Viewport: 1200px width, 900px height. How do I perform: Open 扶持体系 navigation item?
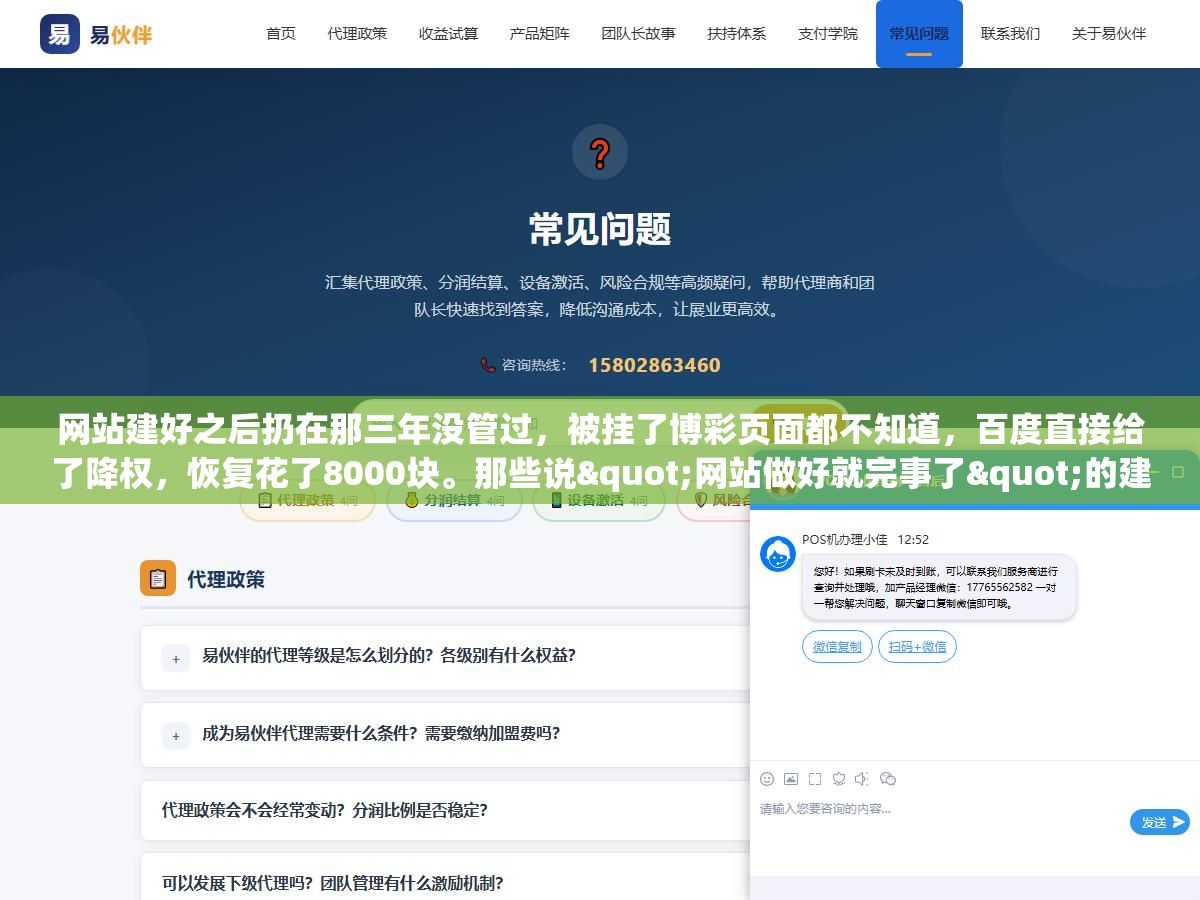pos(737,33)
